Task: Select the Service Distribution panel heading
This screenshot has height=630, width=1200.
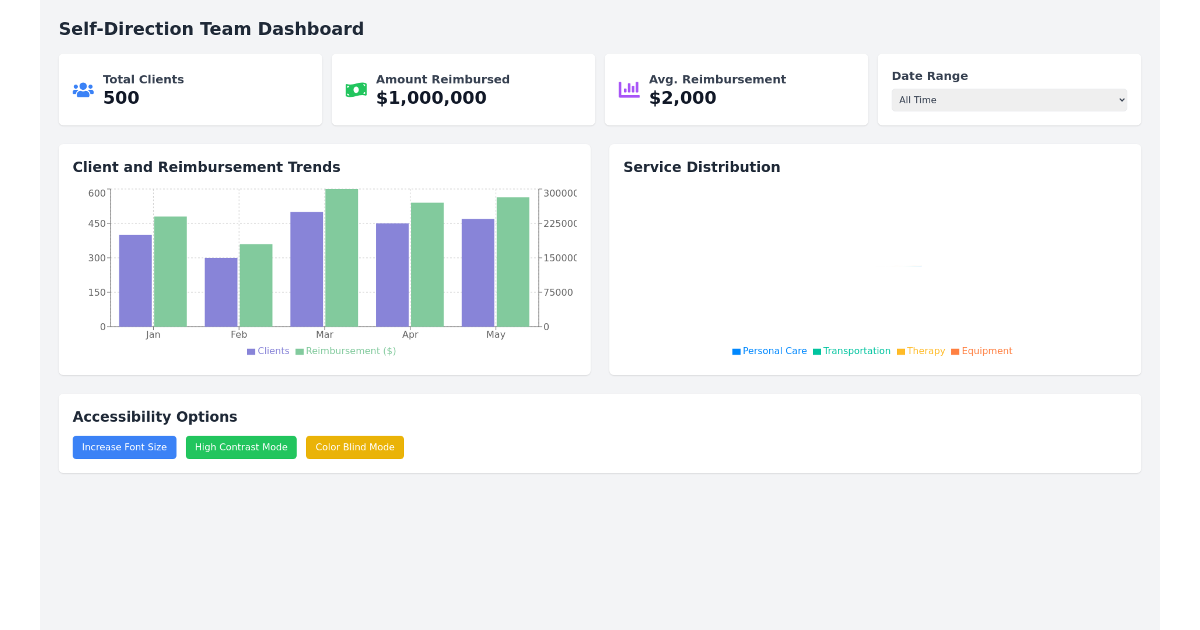Action: point(701,167)
